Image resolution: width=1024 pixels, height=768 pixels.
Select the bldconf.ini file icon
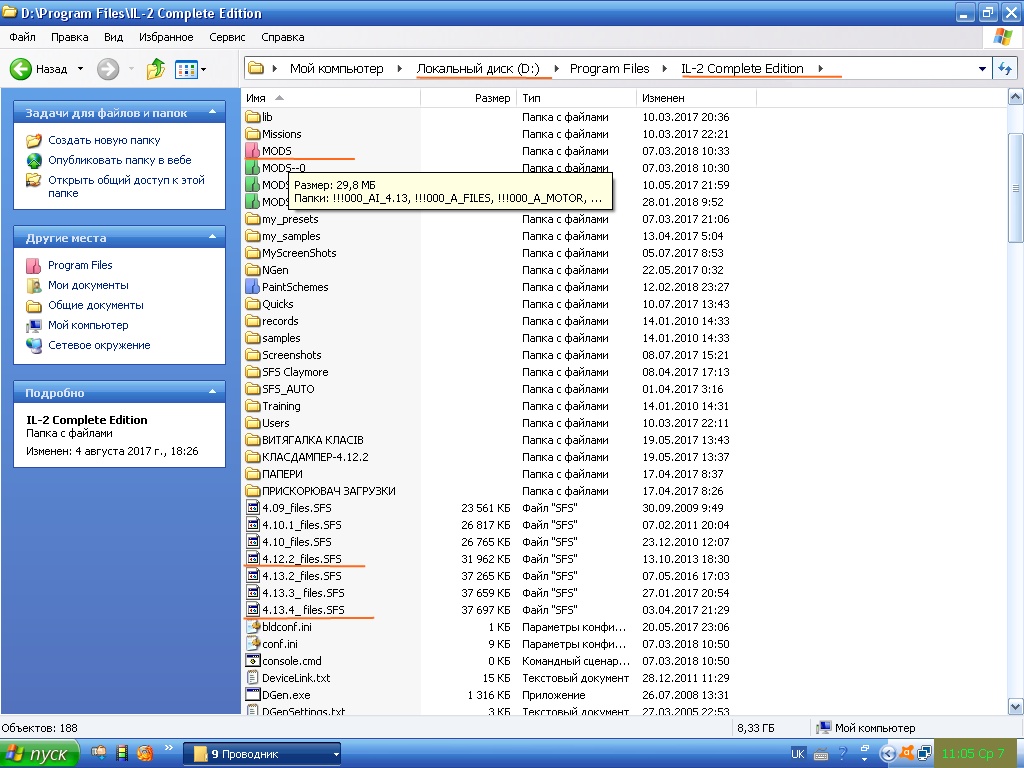[253, 626]
